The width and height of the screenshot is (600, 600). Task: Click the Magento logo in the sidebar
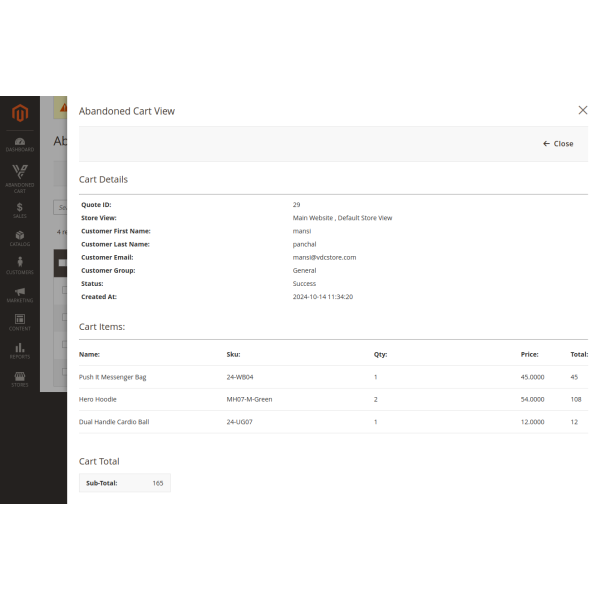tap(20, 113)
